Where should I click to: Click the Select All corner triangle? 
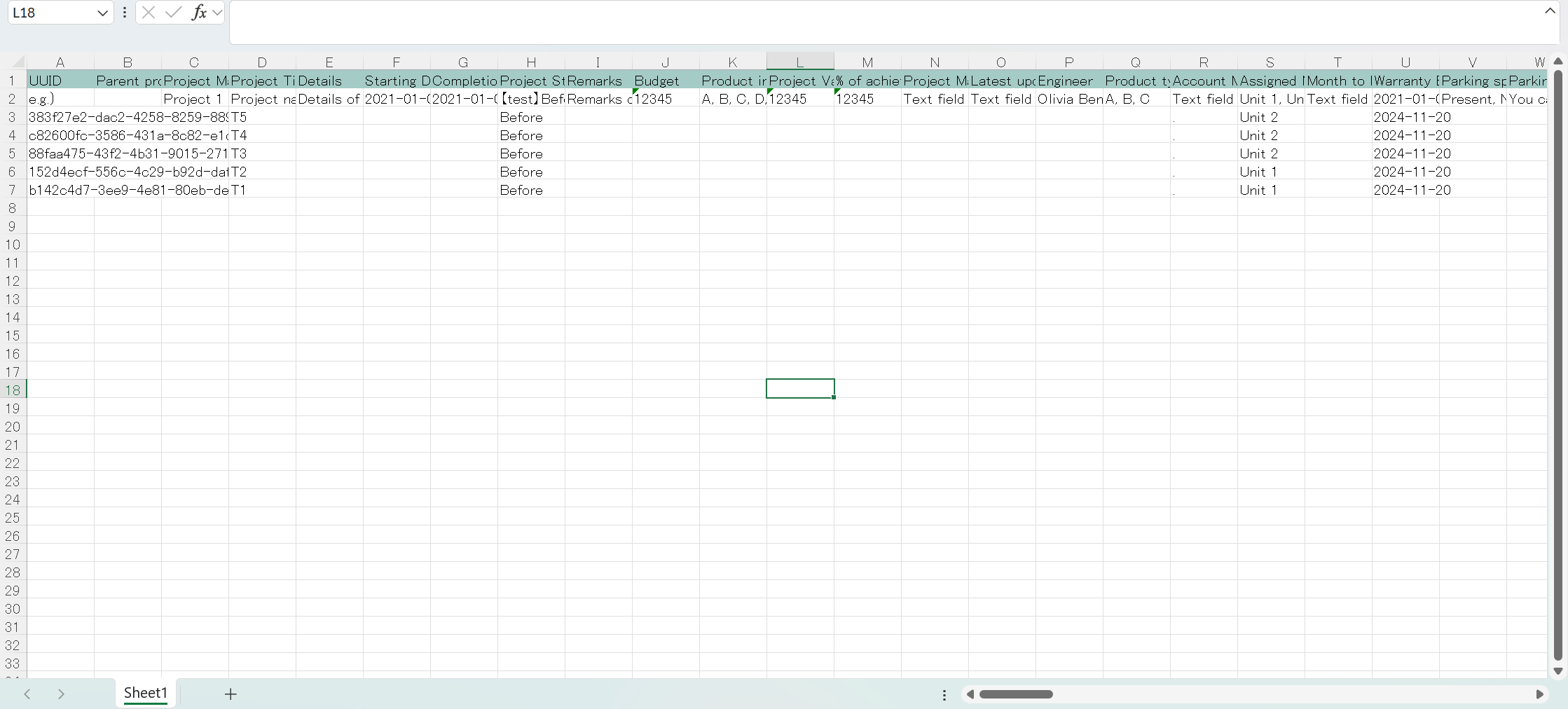18,62
